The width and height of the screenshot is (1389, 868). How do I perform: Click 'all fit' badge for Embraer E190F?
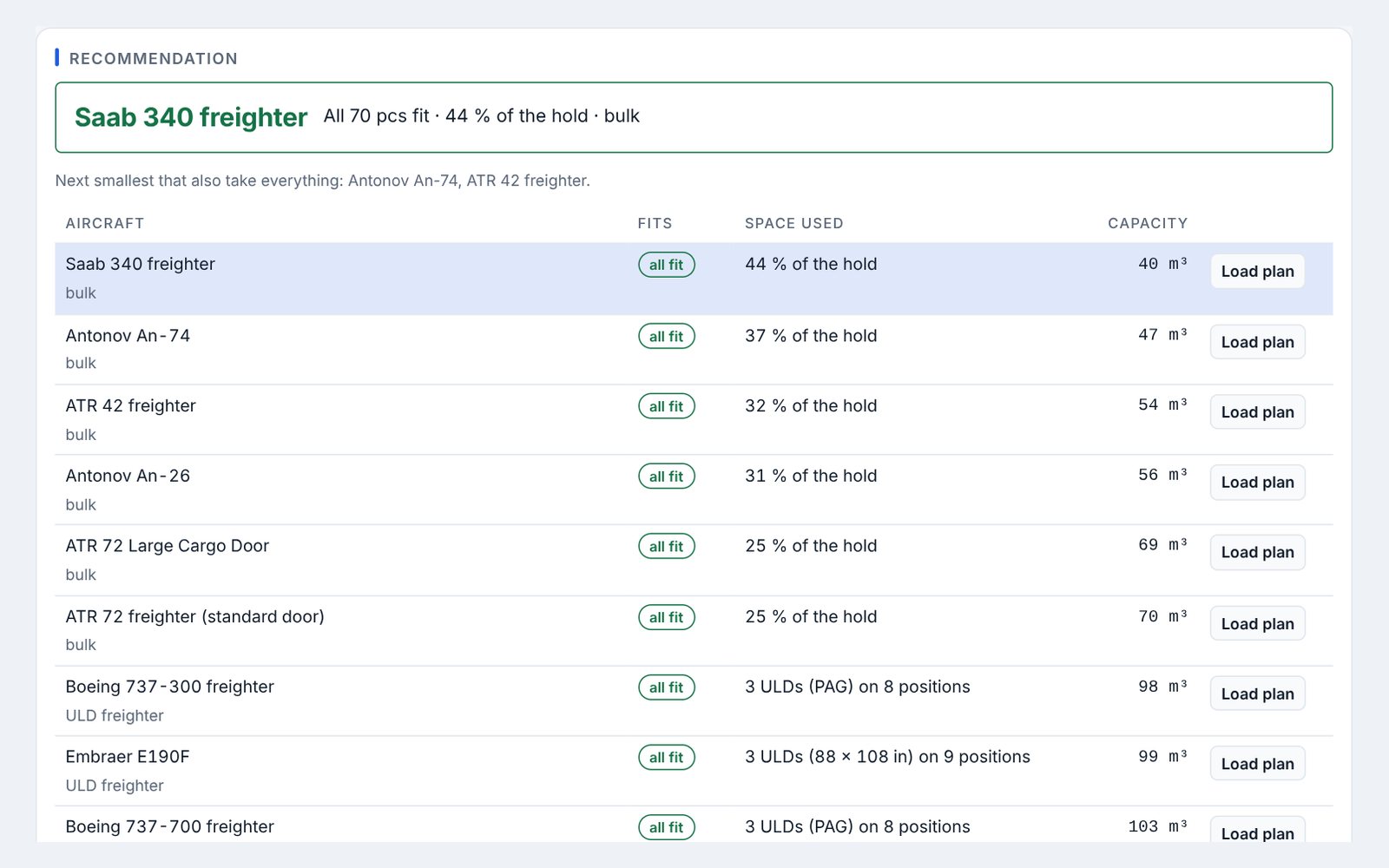click(x=667, y=757)
